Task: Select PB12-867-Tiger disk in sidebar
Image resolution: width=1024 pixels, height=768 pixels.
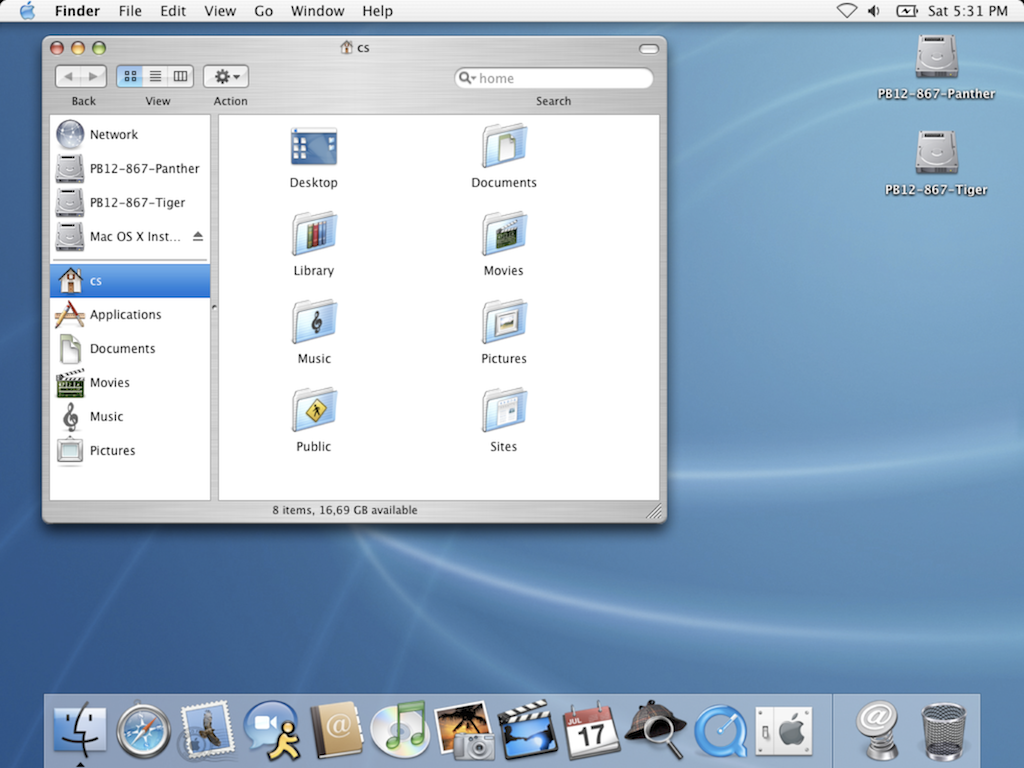Action: pos(130,202)
